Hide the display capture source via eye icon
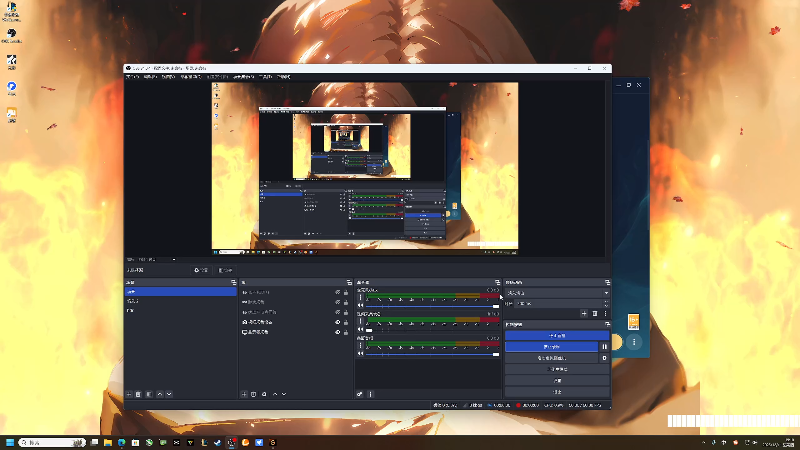 tap(337, 332)
